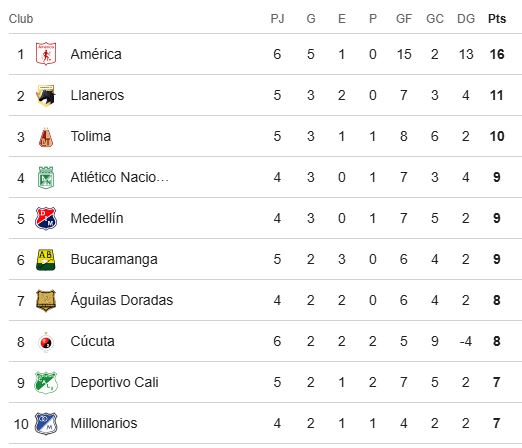Click the Atlético Nacional green crest
The image size is (522, 448).
coord(46,177)
